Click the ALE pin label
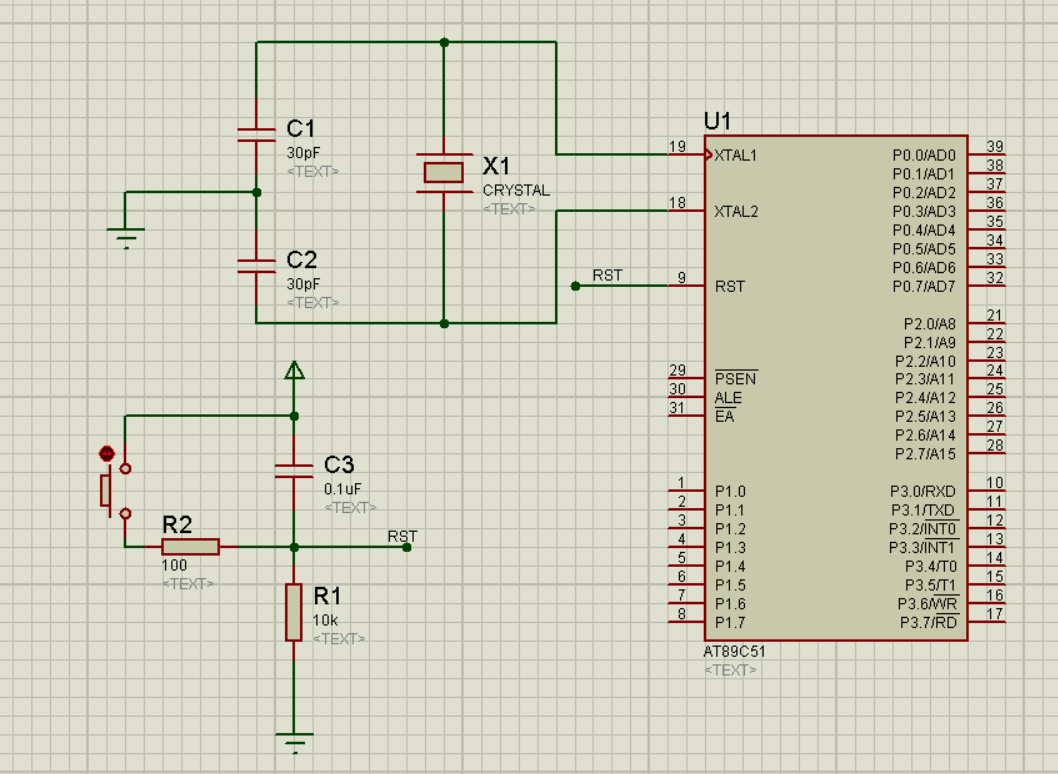 728,397
